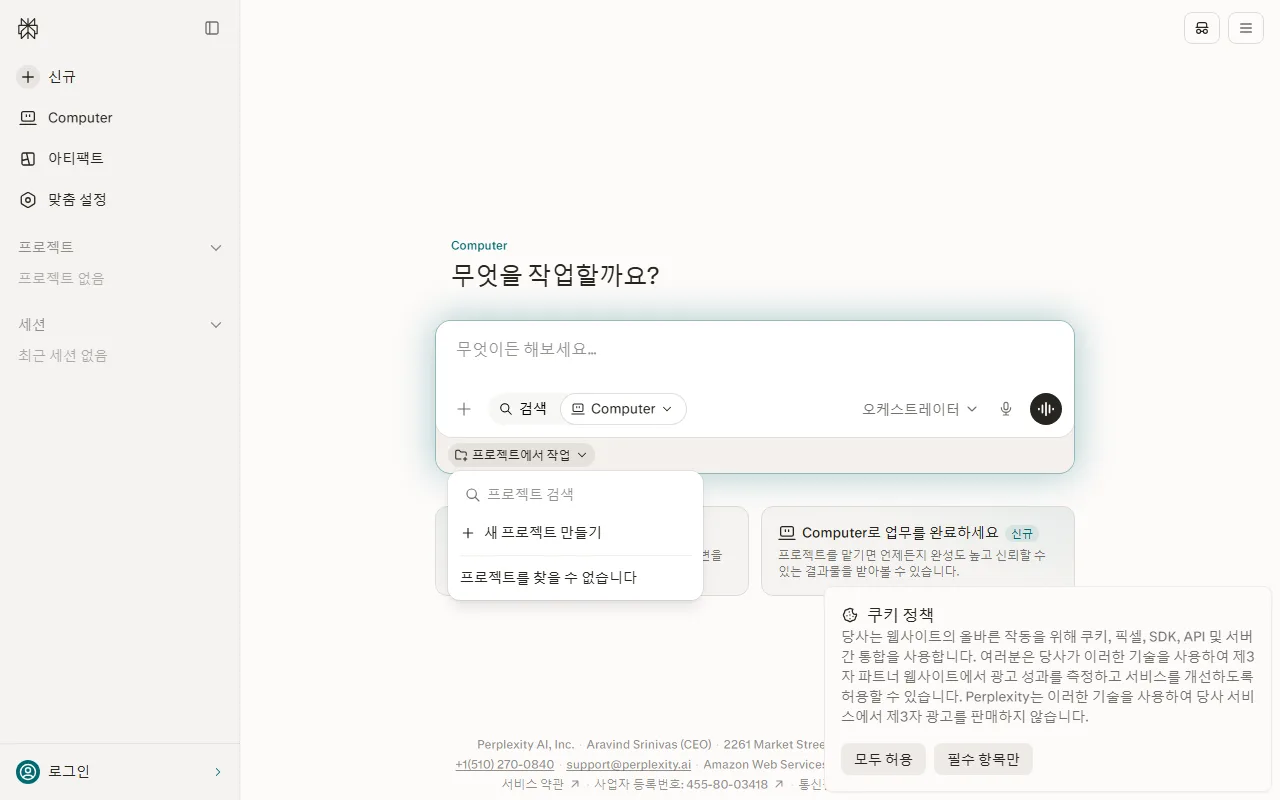Click Aravind Srinivas (CEO) footer text
The image size is (1280, 800).
649,744
